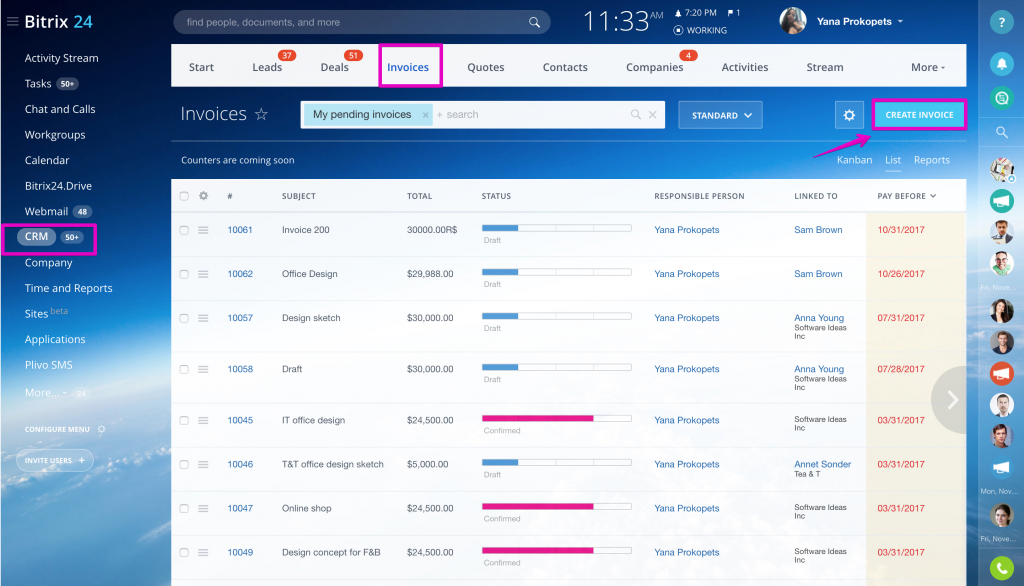Open invoice number 10061 link

point(240,230)
